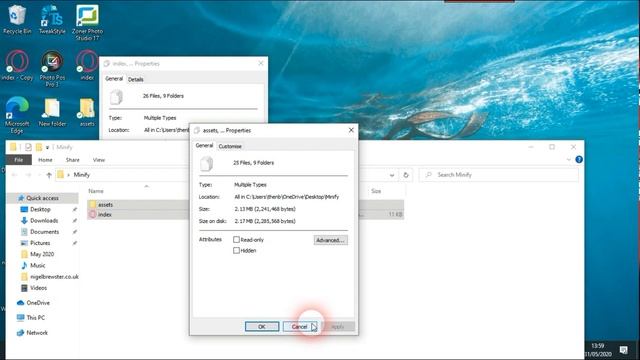Image resolution: width=640 pixels, height=360 pixels.
Task: Open Videos in the navigation pane
Action: [38, 288]
